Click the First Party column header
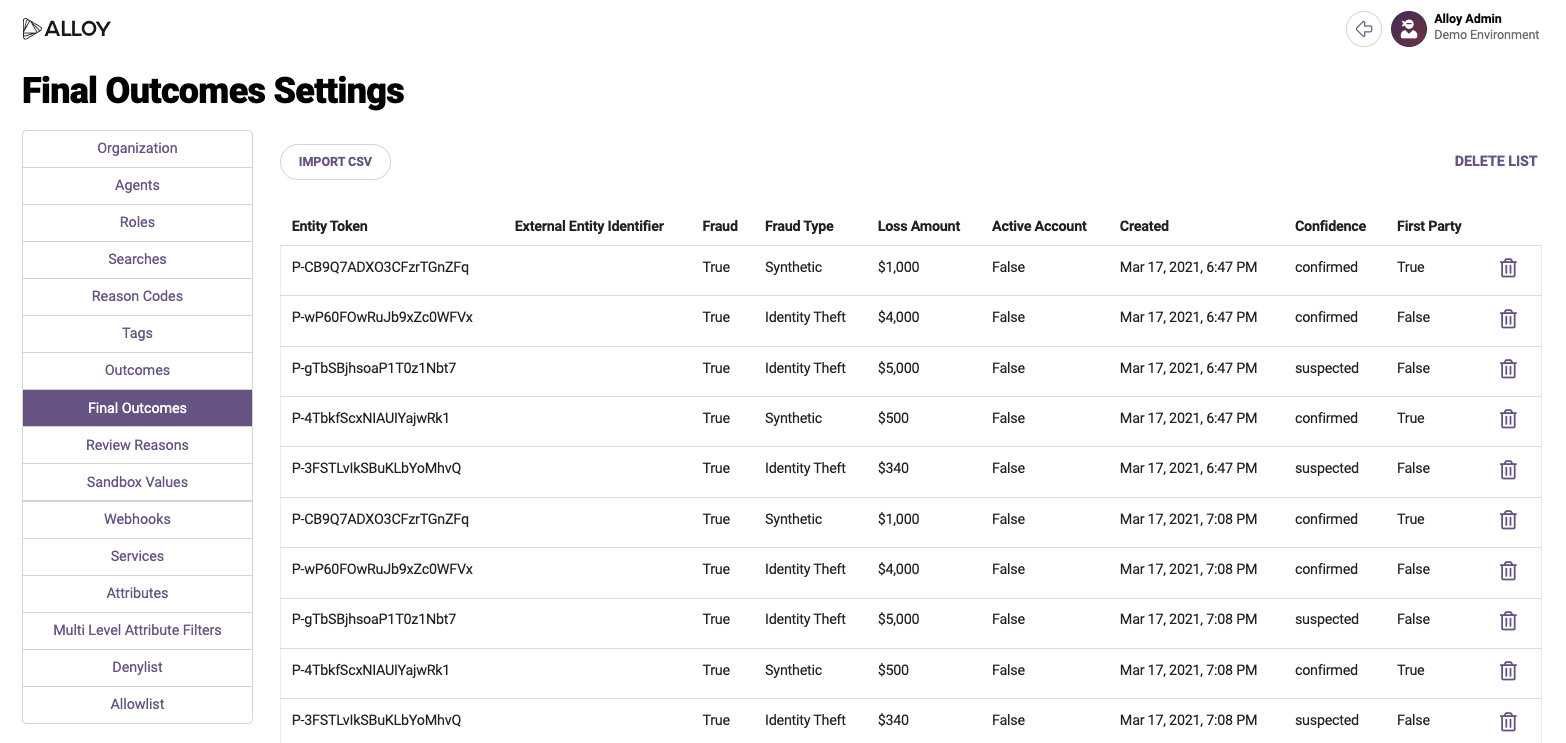Viewport: 1566px width, 743px height. click(1429, 226)
